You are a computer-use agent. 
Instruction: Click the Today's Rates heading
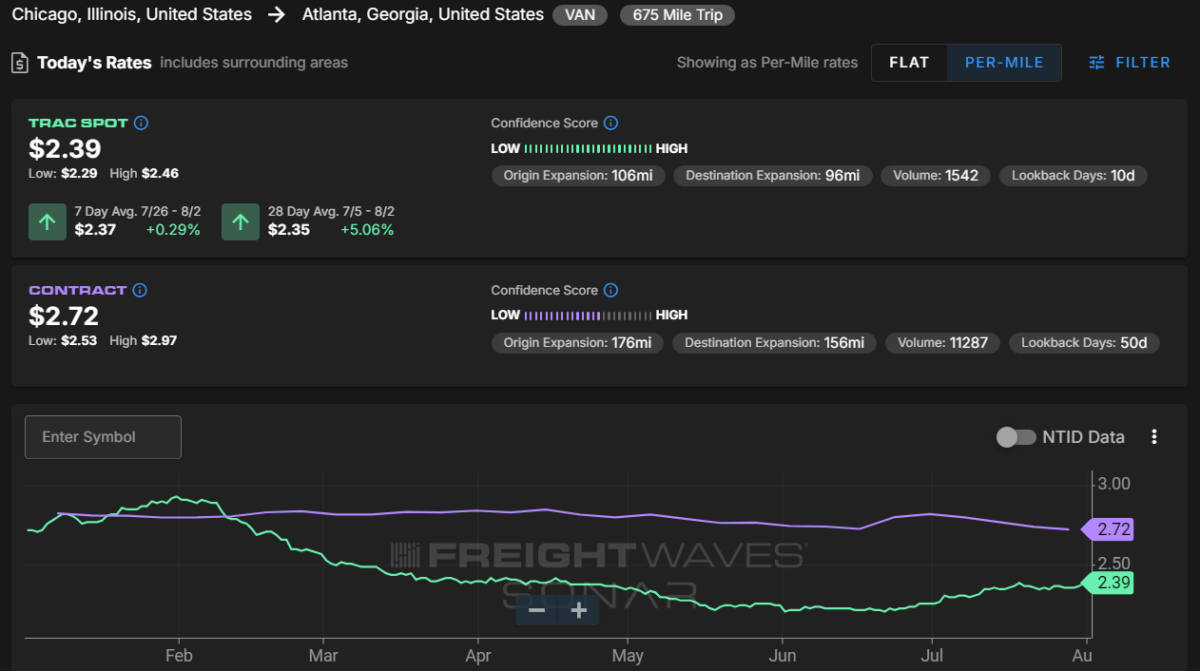pyautogui.click(x=94, y=62)
